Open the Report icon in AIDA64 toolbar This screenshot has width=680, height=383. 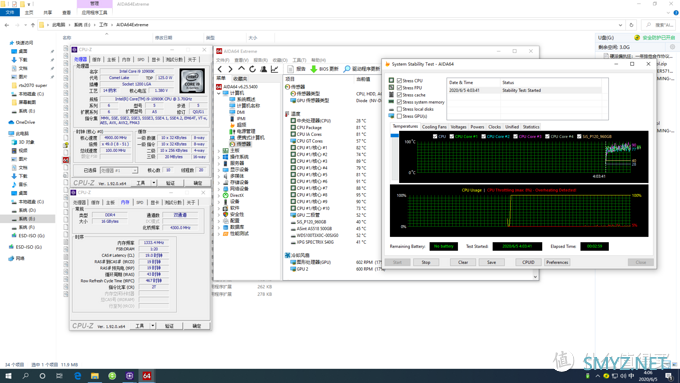(291, 69)
